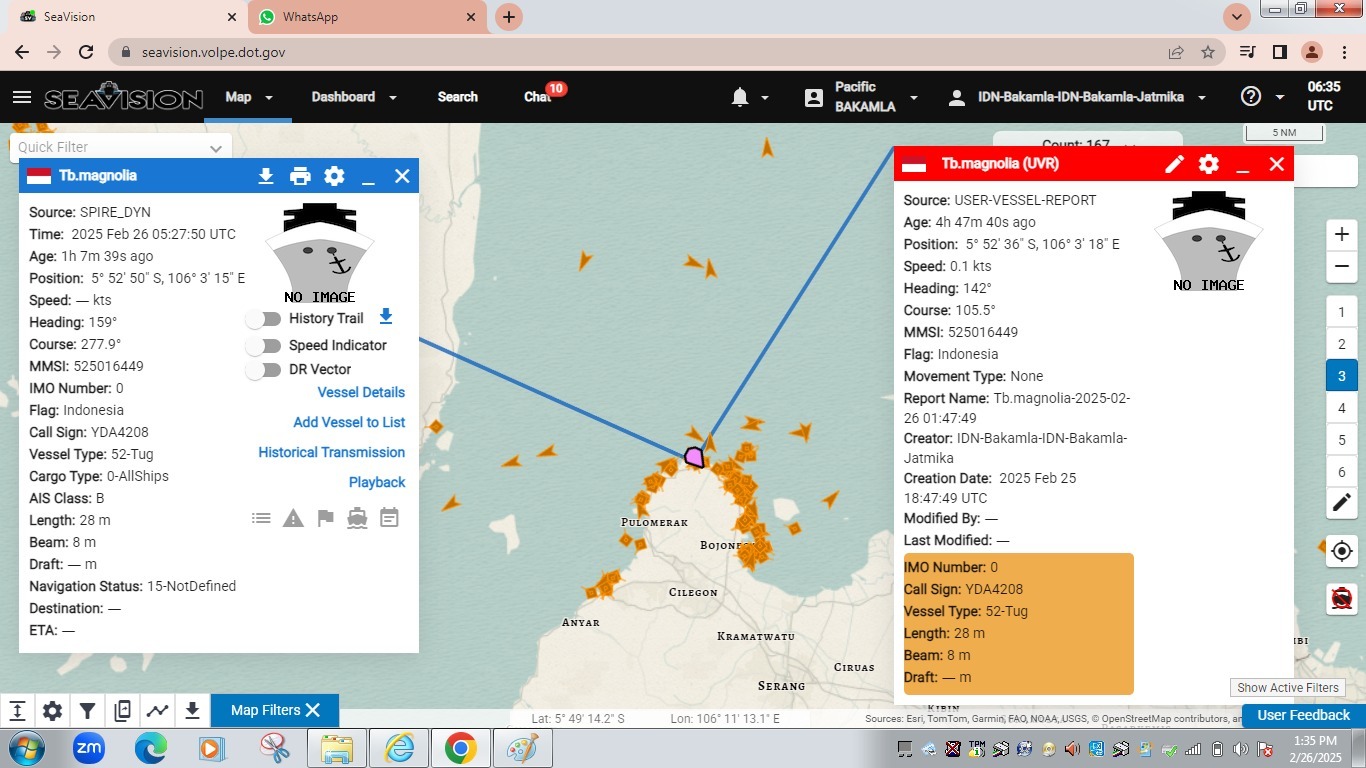Click the map zoom in plus button
This screenshot has height=768, width=1366.
click(x=1342, y=234)
